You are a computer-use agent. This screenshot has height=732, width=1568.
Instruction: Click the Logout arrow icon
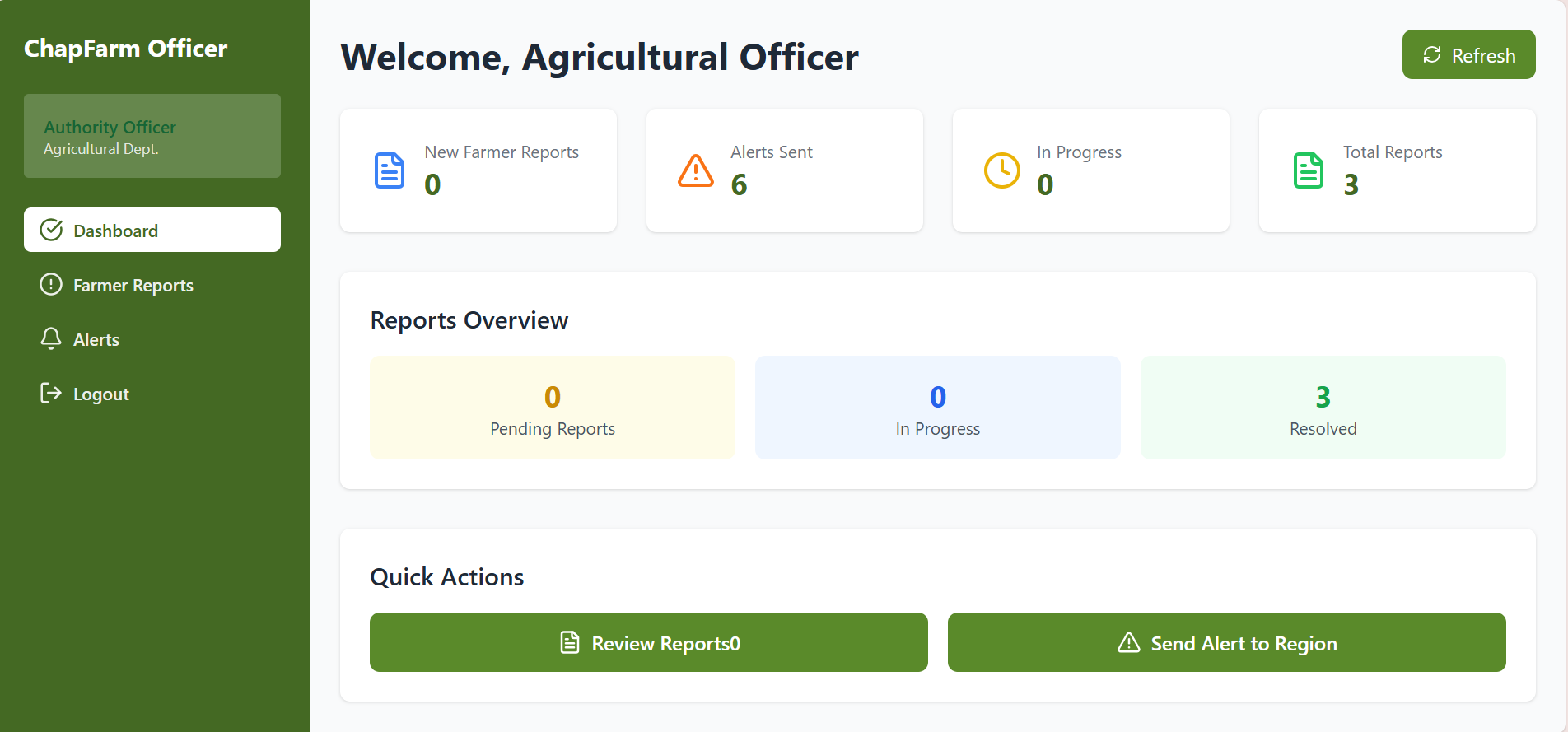coord(51,393)
